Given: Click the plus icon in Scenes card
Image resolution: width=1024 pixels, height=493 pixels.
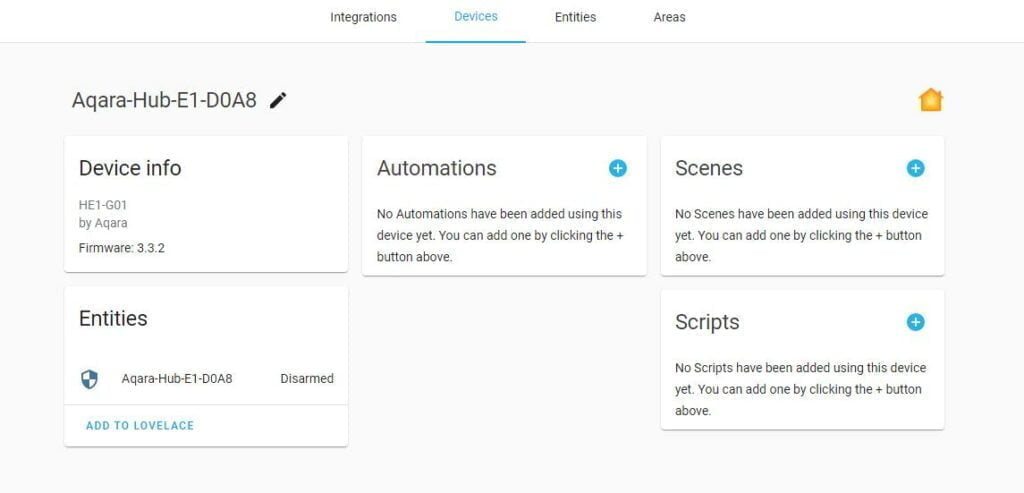Looking at the screenshot, I should coord(915,168).
